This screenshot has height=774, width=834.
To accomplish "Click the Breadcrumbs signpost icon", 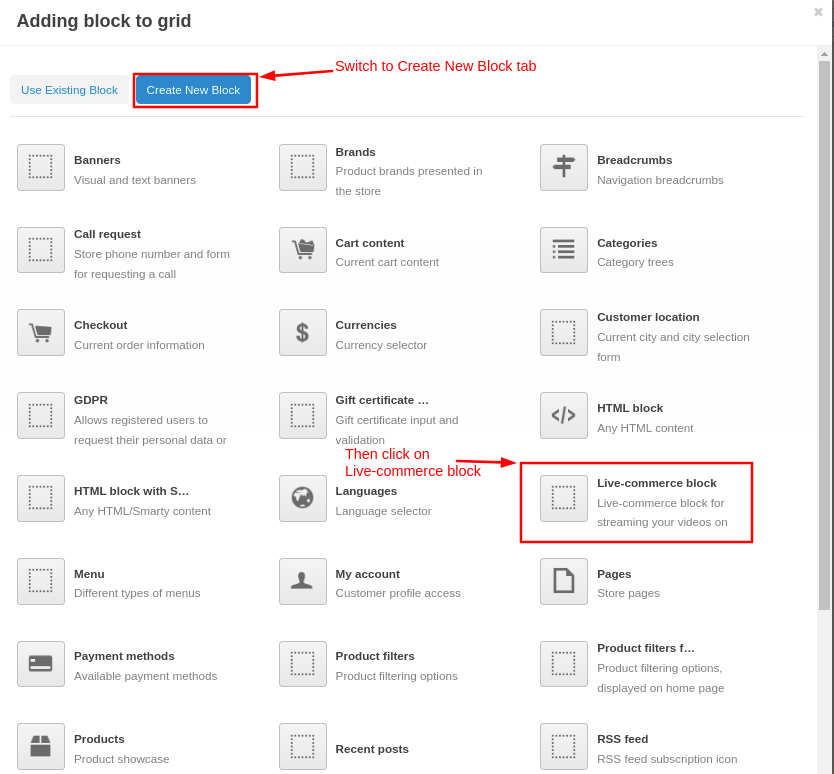I will point(564,167).
